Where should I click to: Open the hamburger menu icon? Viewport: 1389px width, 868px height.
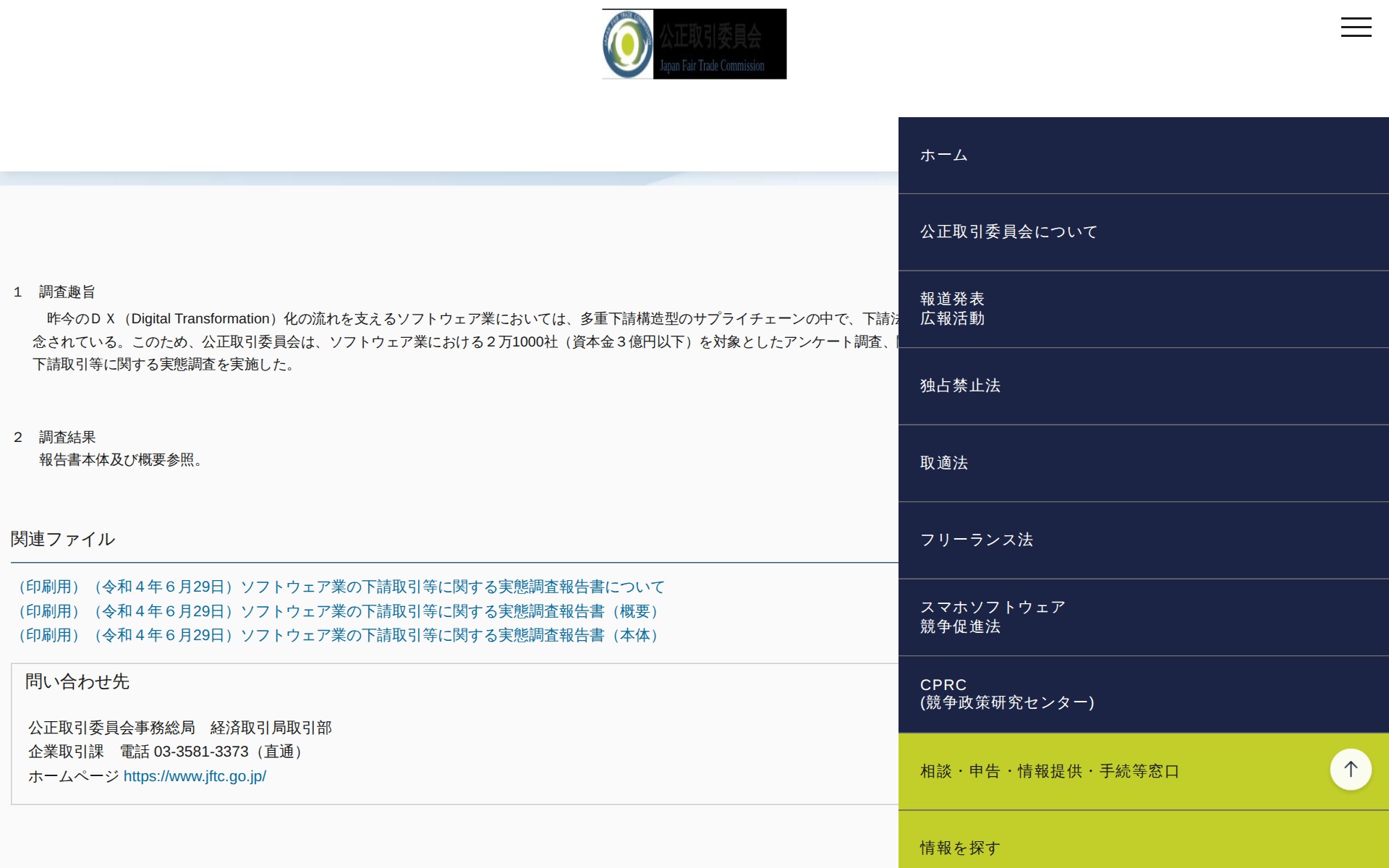pyautogui.click(x=1356, y=27)
